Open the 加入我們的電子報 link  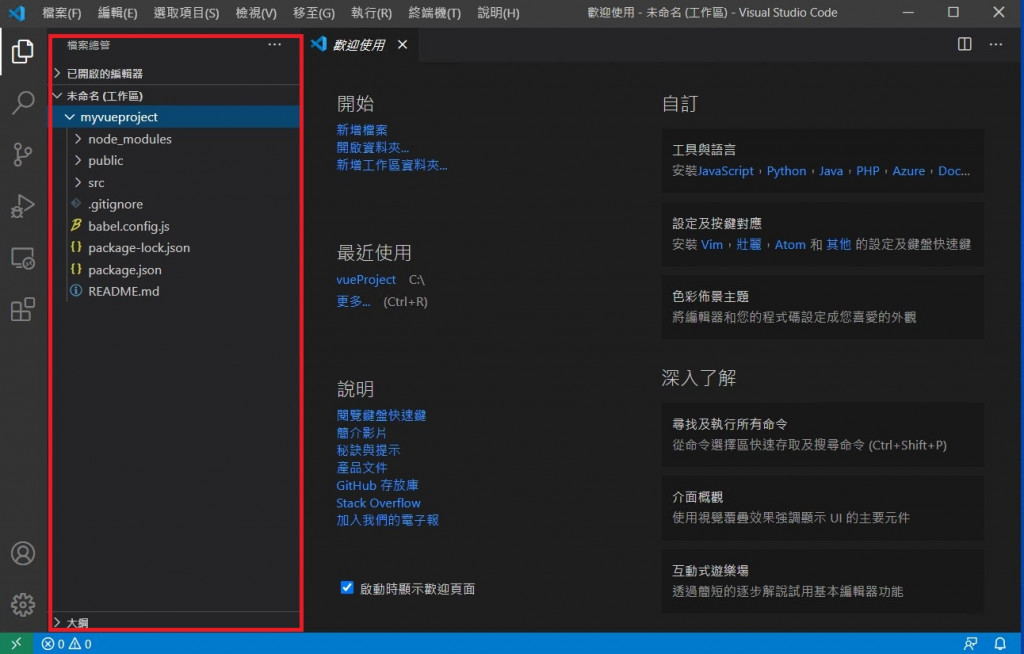coord(387,520)
